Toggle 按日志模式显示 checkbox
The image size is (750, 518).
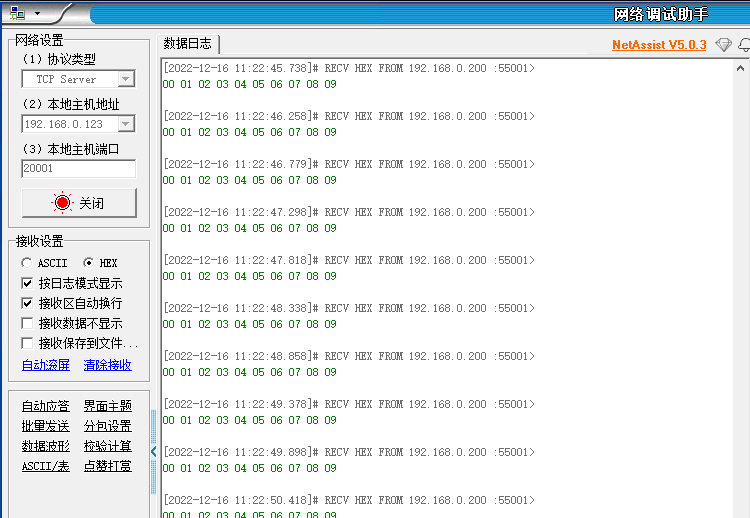click(28, 283)
